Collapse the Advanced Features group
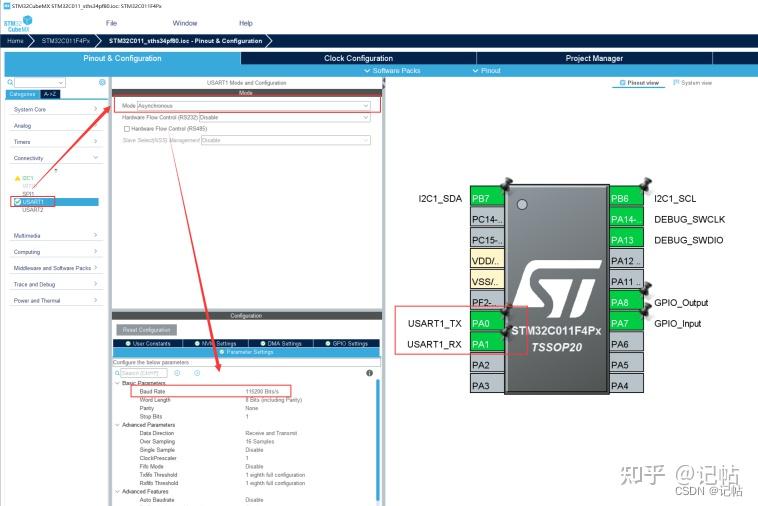The width and height of the screenshot is (758, 506). (x=117, y=492)
